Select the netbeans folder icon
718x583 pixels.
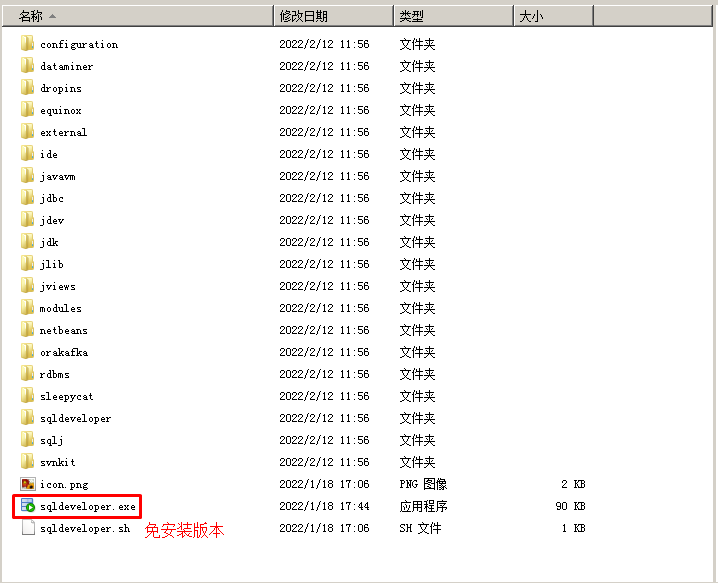(28, 330)
